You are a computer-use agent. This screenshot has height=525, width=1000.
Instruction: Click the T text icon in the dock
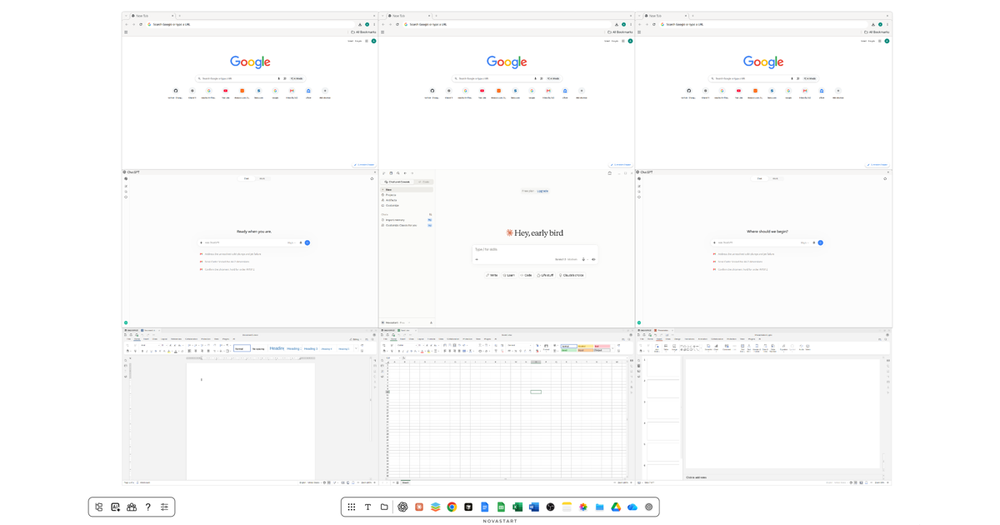point(368,507)
